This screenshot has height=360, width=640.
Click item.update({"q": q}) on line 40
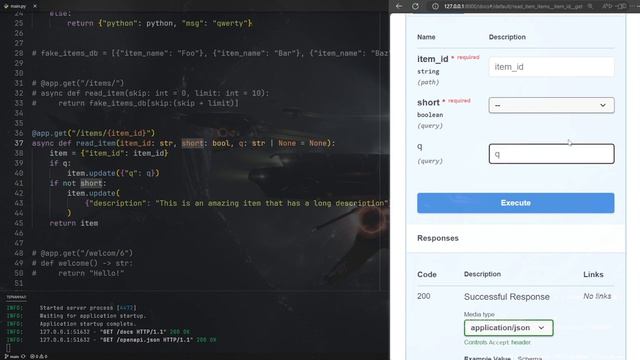tap(113, 173)
